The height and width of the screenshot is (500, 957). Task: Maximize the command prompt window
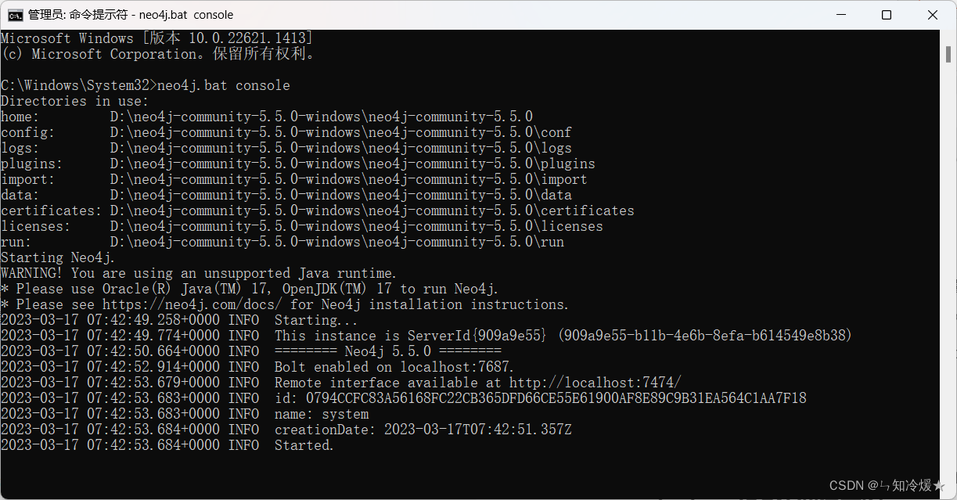[x=886, y=15]
